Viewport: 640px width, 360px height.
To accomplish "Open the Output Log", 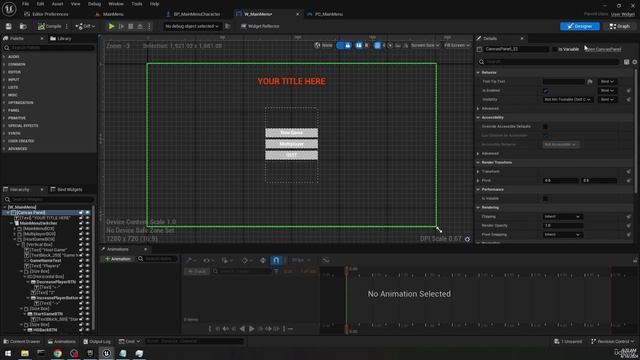I will [x=97, y=341].
